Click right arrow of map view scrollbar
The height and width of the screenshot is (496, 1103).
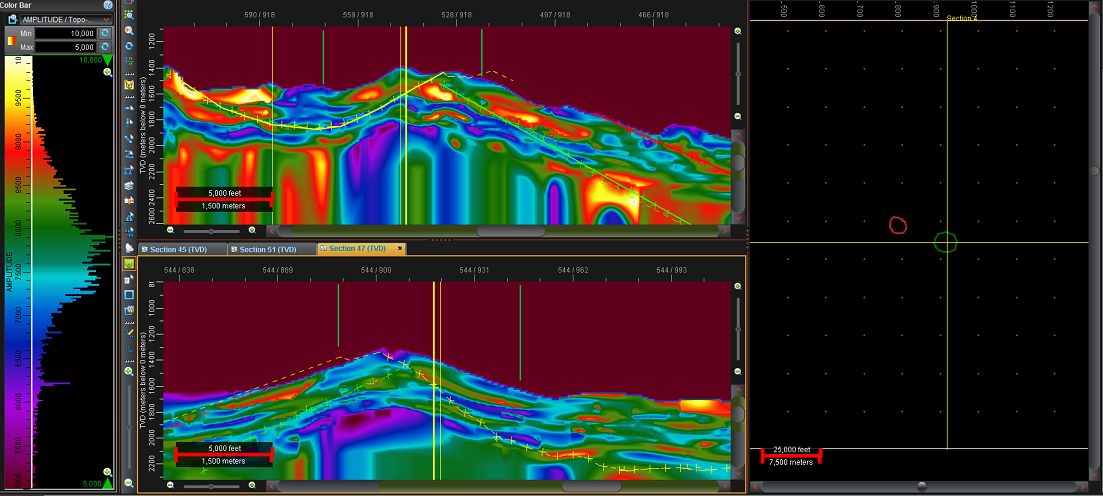[x=1083, y=486]
